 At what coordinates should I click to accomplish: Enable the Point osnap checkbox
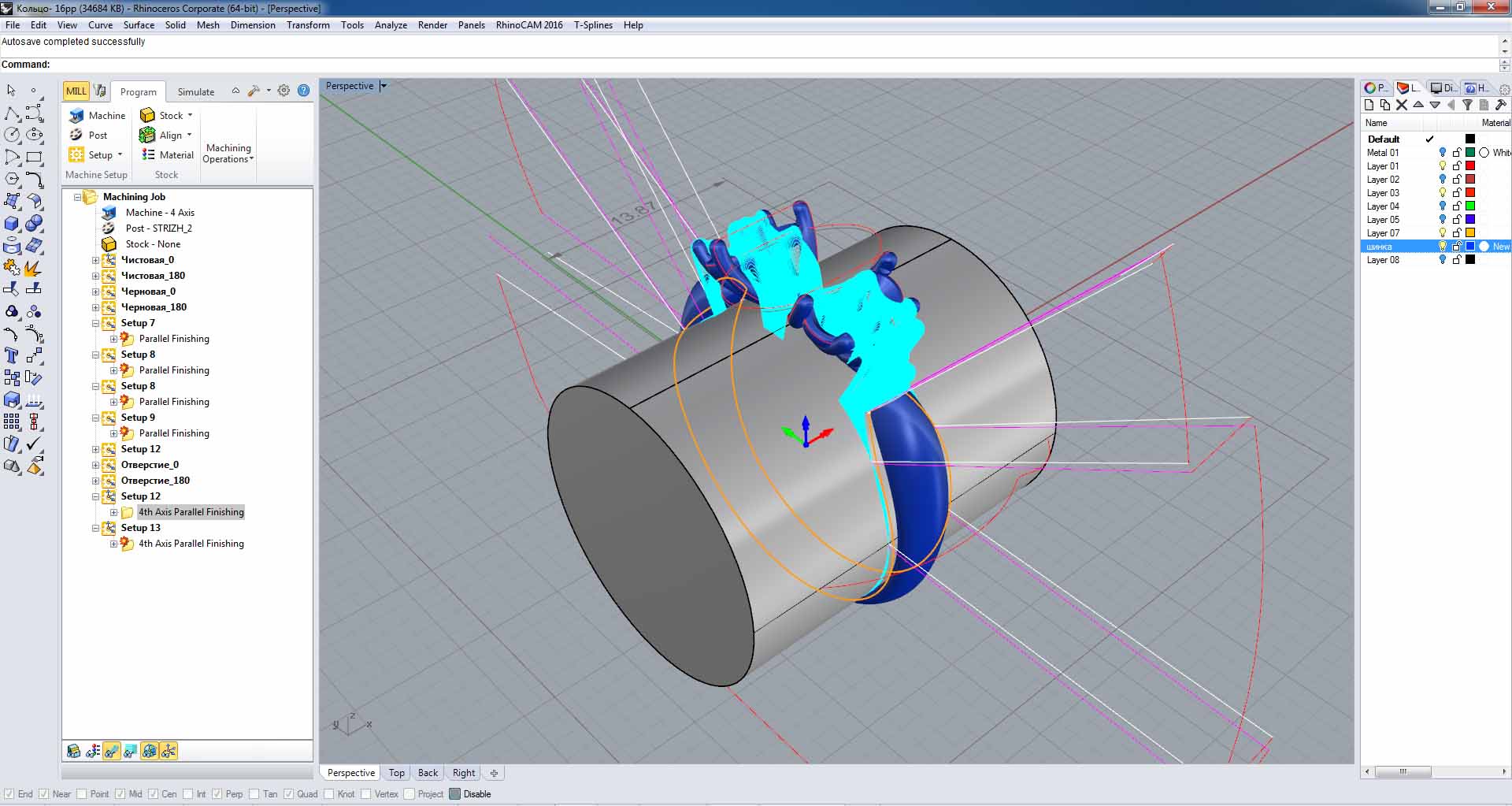(x=82, y=794)
